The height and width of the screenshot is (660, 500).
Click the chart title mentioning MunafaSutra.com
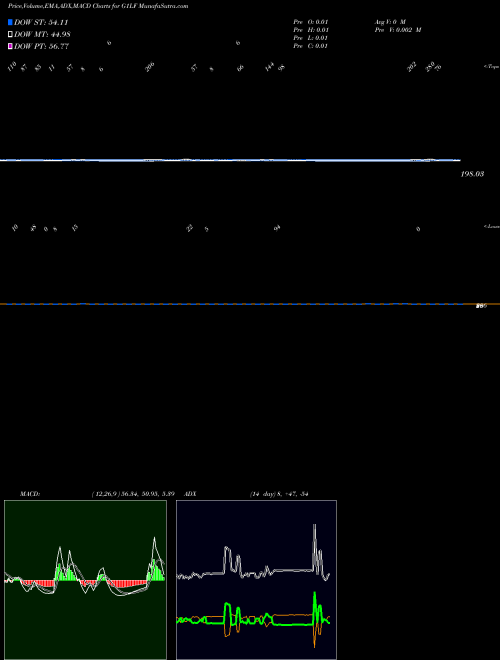click(98, 6)
